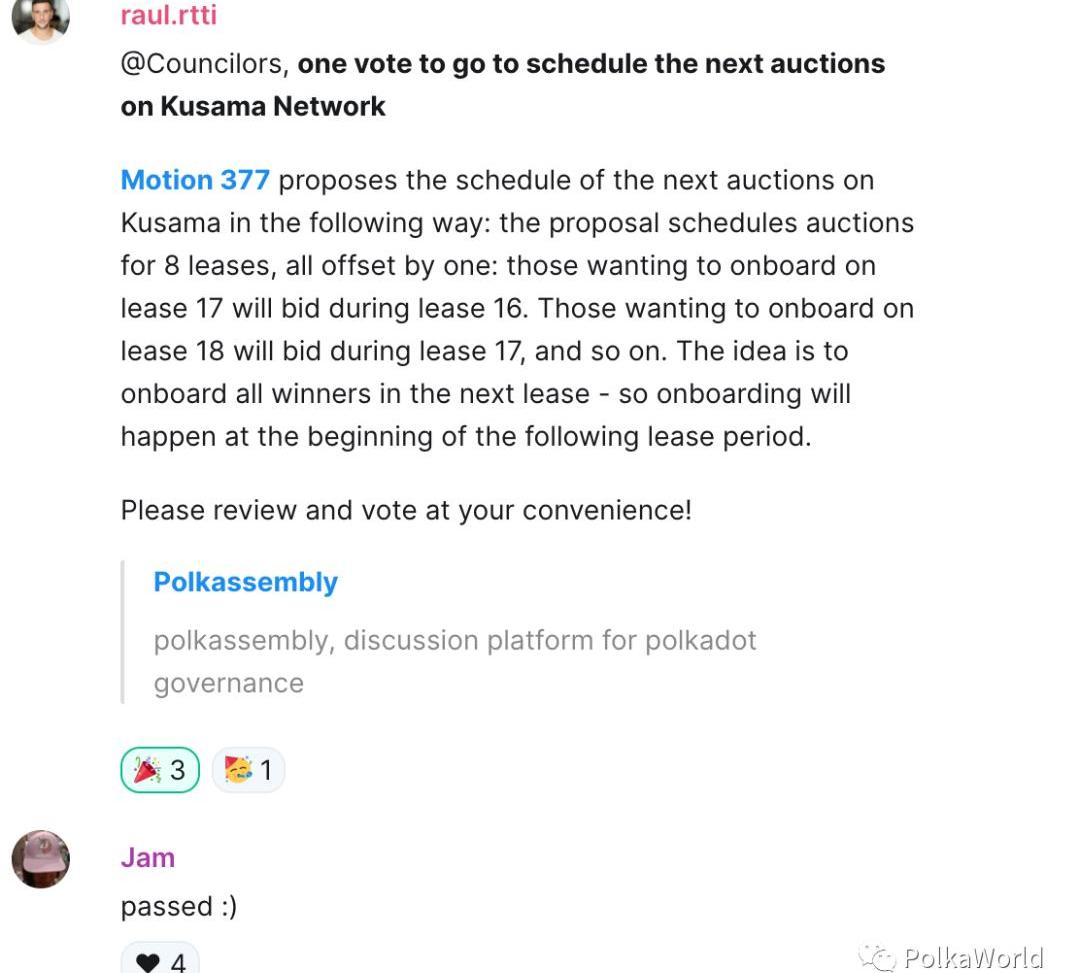Screen dimensions: 1080x973
Task: Select Jam's 'passed :)' message
Action: click(179, 906)
